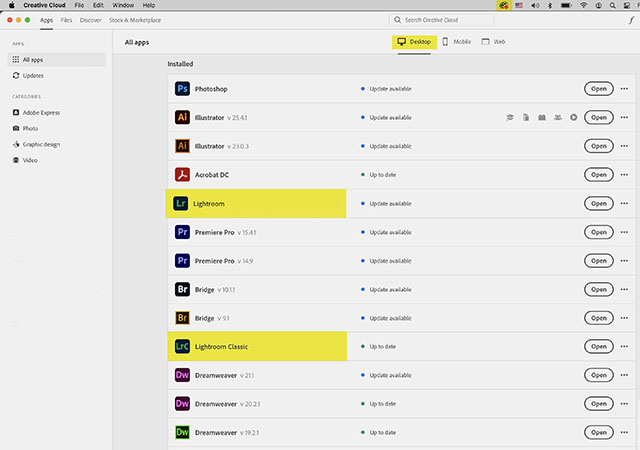
Task: Click the Acrobat DC app icon
Action: 182,174
